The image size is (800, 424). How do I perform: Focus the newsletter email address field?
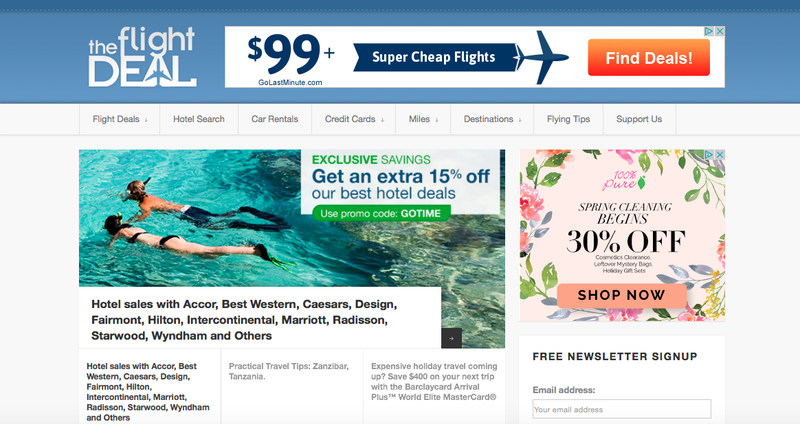(621, 409)
